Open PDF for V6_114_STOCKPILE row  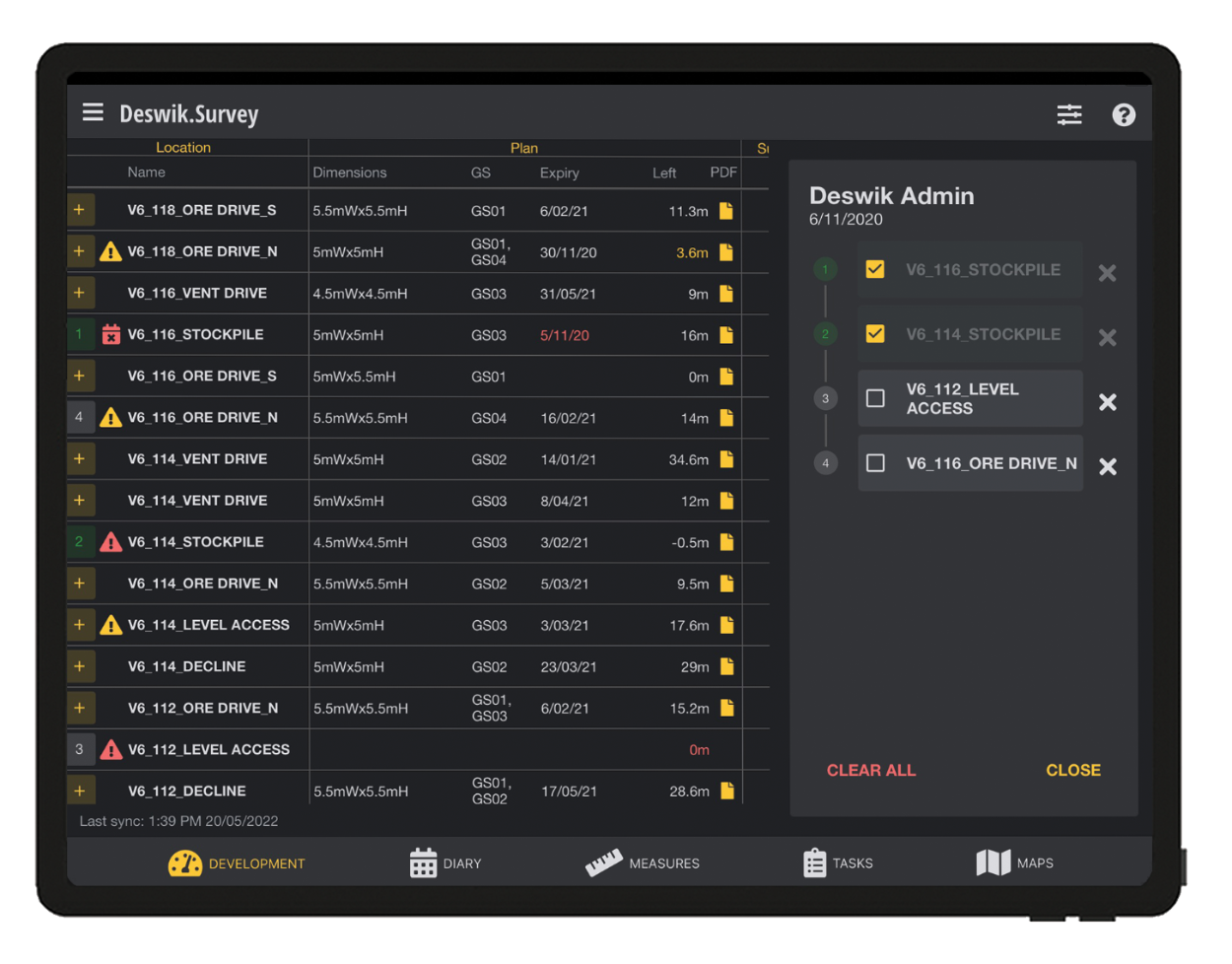coord(726,542)
